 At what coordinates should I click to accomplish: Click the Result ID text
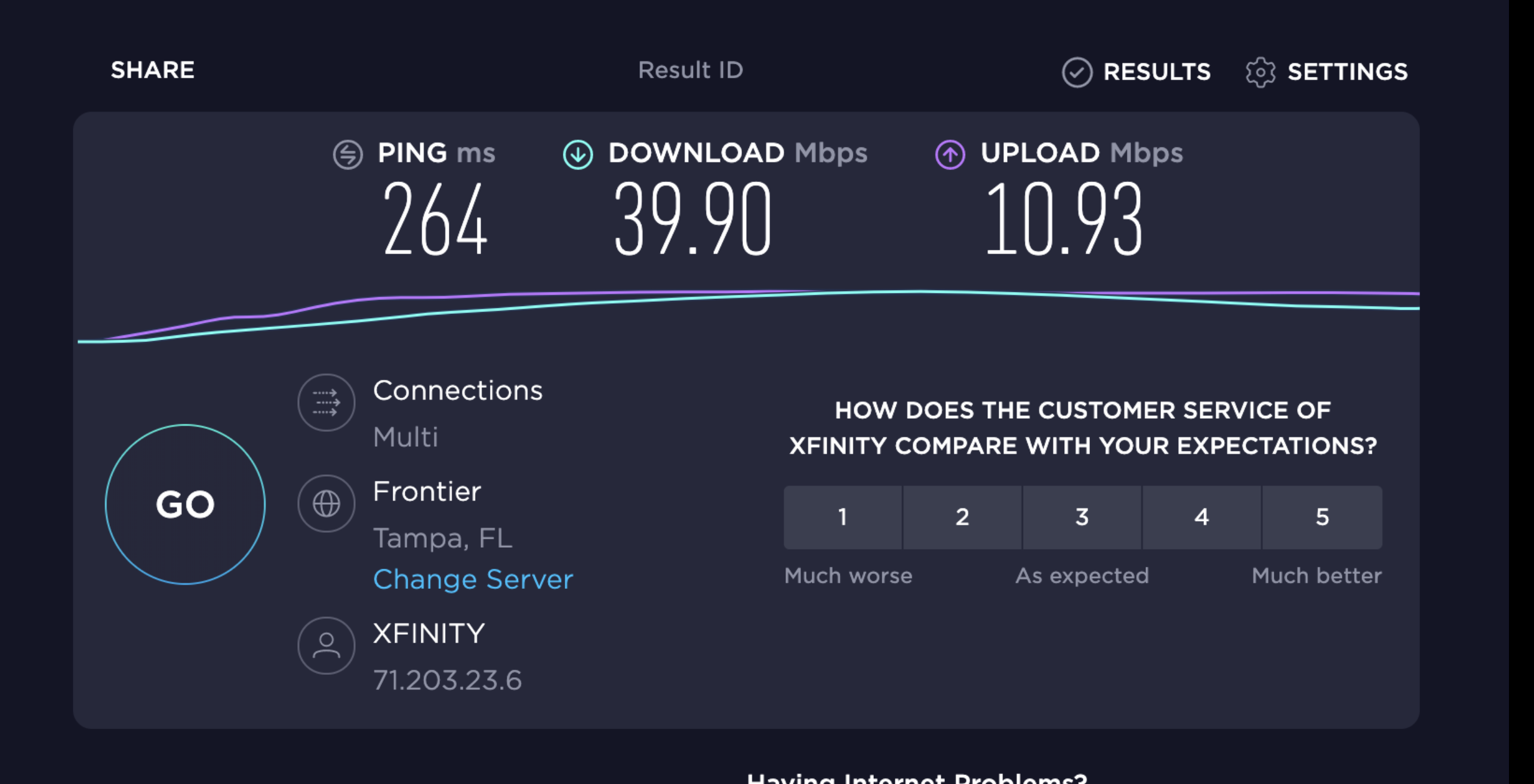[x=691, y=70]
